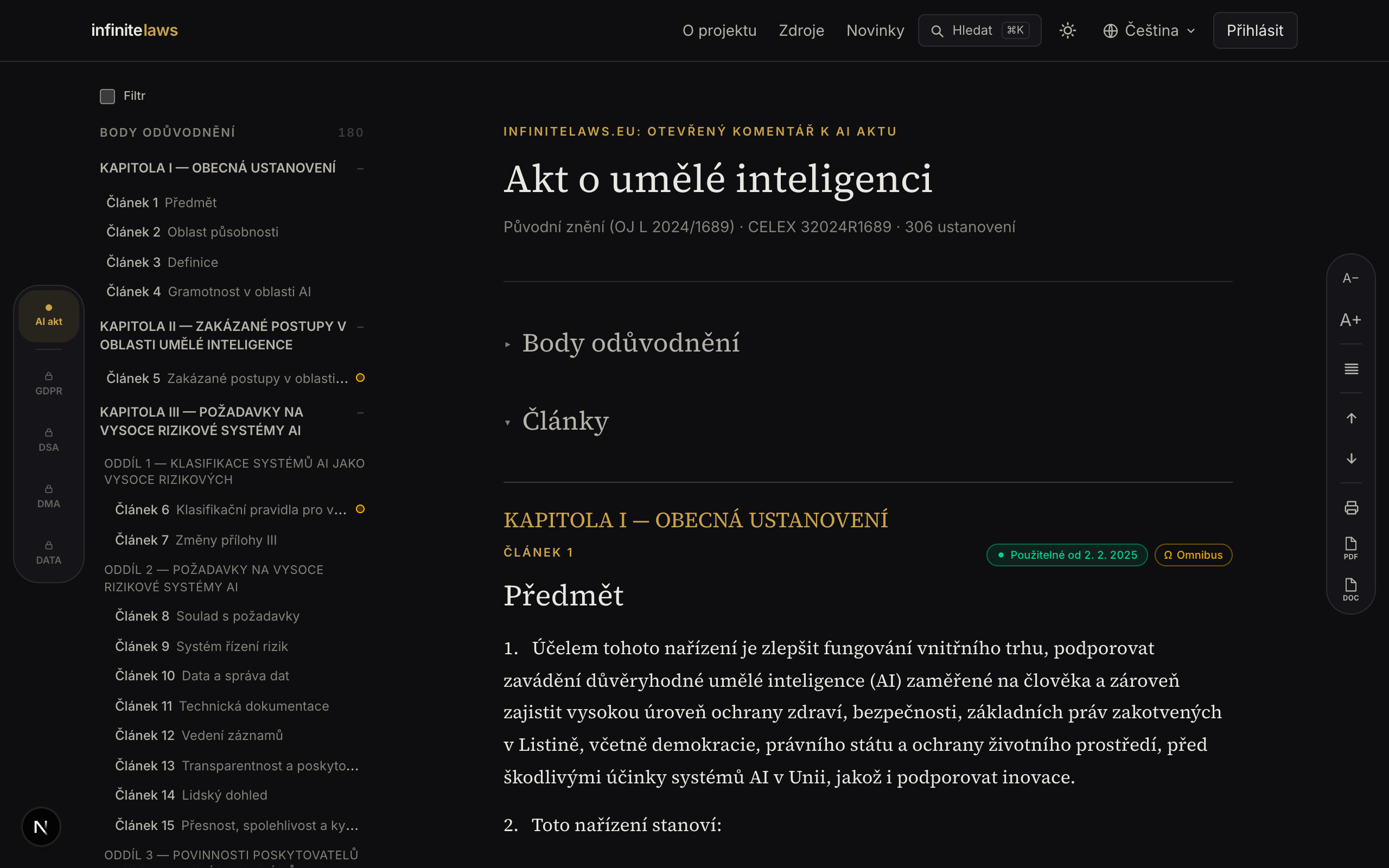Image resolution: width=1389 pixels, height=868 pixels.
Task: Open the Next.js N dev badge
Action: (41, 827)
